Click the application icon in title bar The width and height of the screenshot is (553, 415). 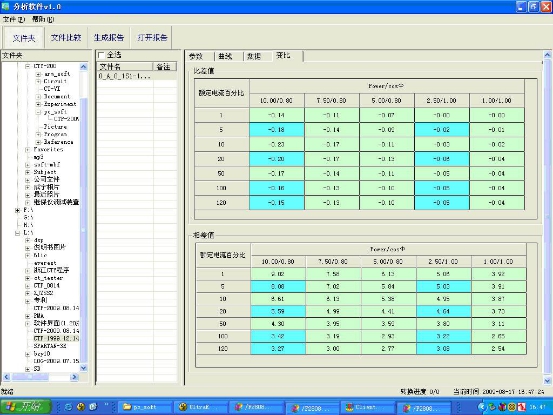(x=6, y=6)
